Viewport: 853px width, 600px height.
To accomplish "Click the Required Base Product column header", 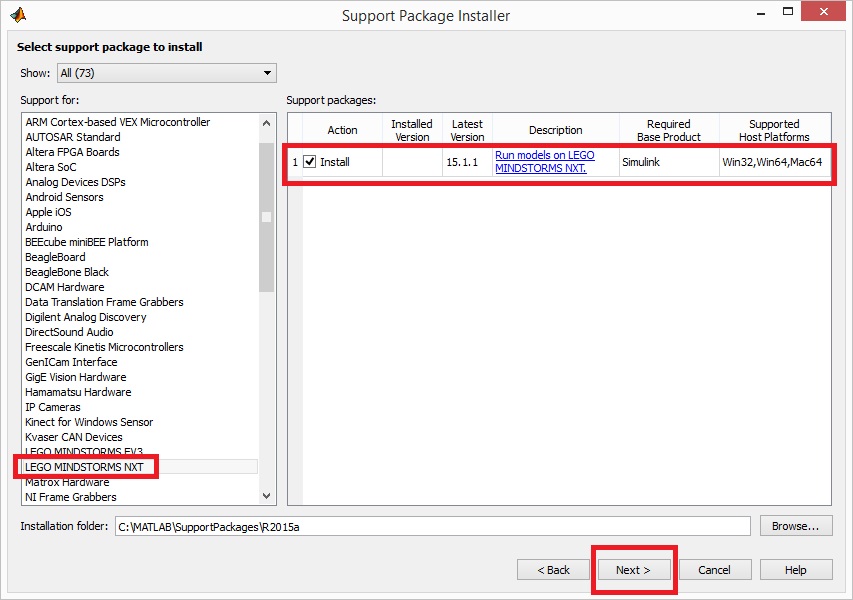I will tap(669, 130).
